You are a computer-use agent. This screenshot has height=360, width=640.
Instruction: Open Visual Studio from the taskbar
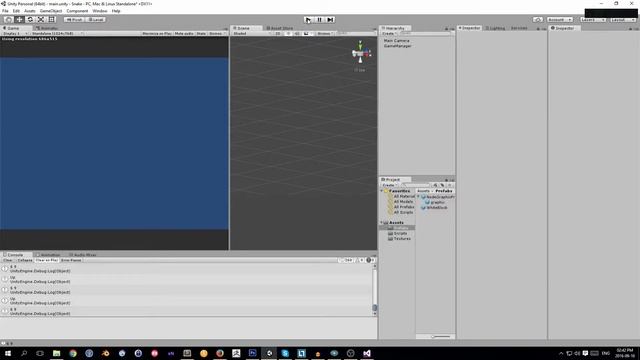367,353
